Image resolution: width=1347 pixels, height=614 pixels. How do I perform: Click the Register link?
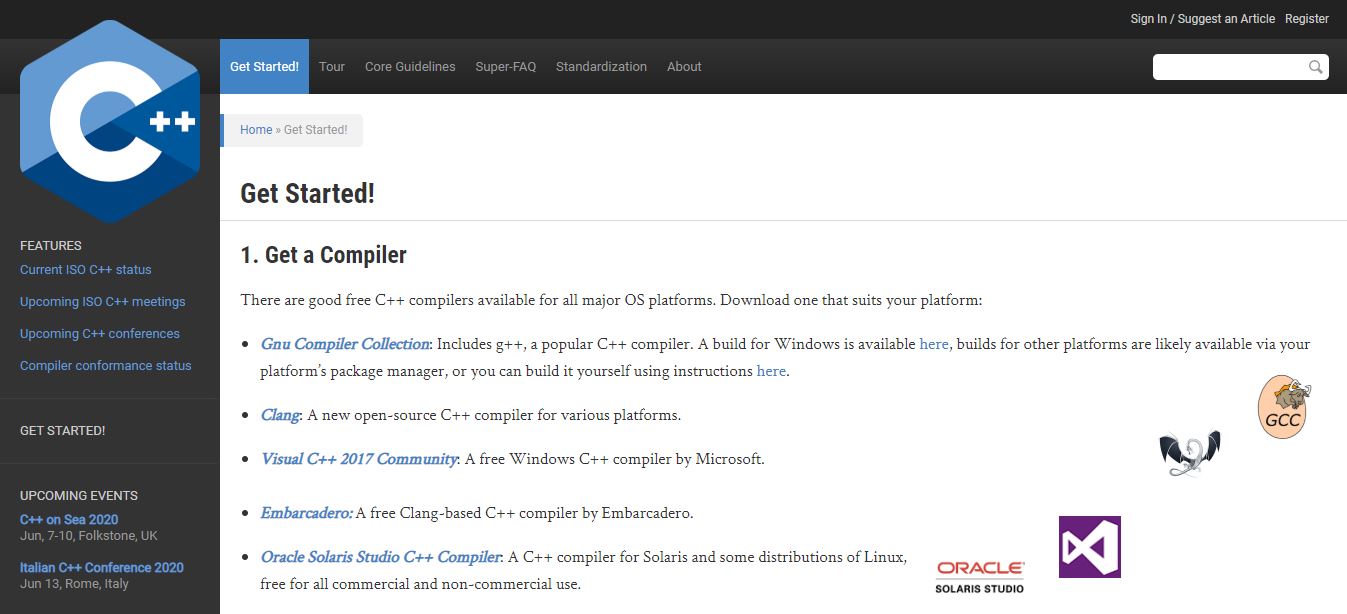coord(1306,19)
